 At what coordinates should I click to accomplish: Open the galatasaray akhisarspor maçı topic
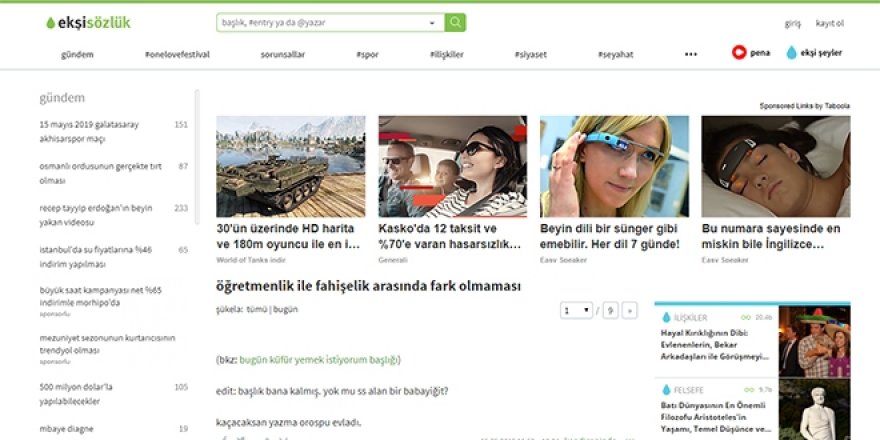88,131
